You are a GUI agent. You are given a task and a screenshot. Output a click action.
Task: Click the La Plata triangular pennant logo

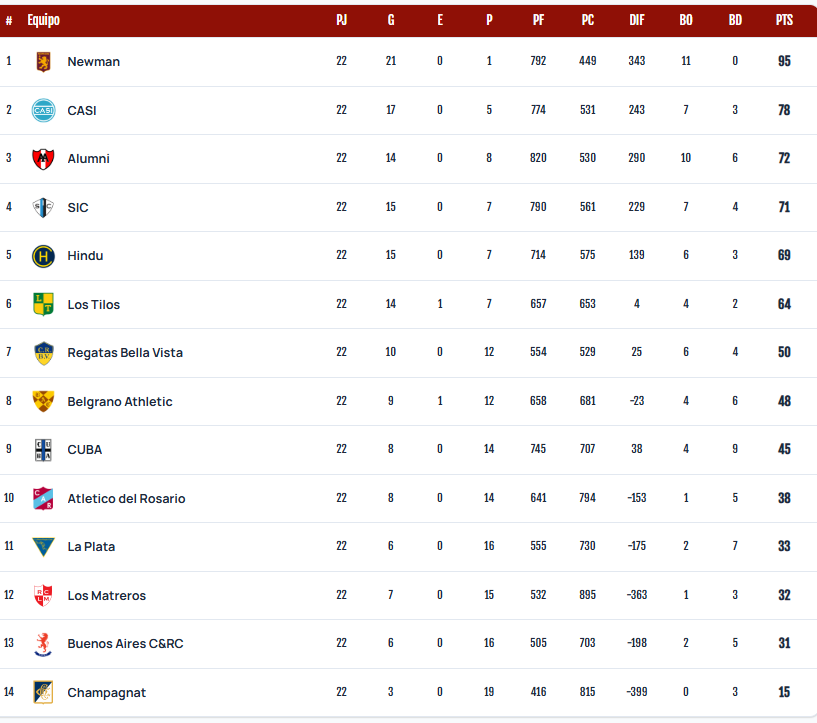43,547
